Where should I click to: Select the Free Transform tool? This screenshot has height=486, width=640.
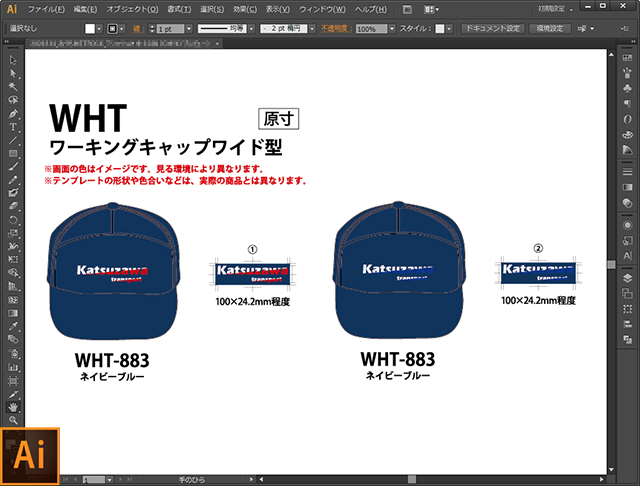point(13,260)
